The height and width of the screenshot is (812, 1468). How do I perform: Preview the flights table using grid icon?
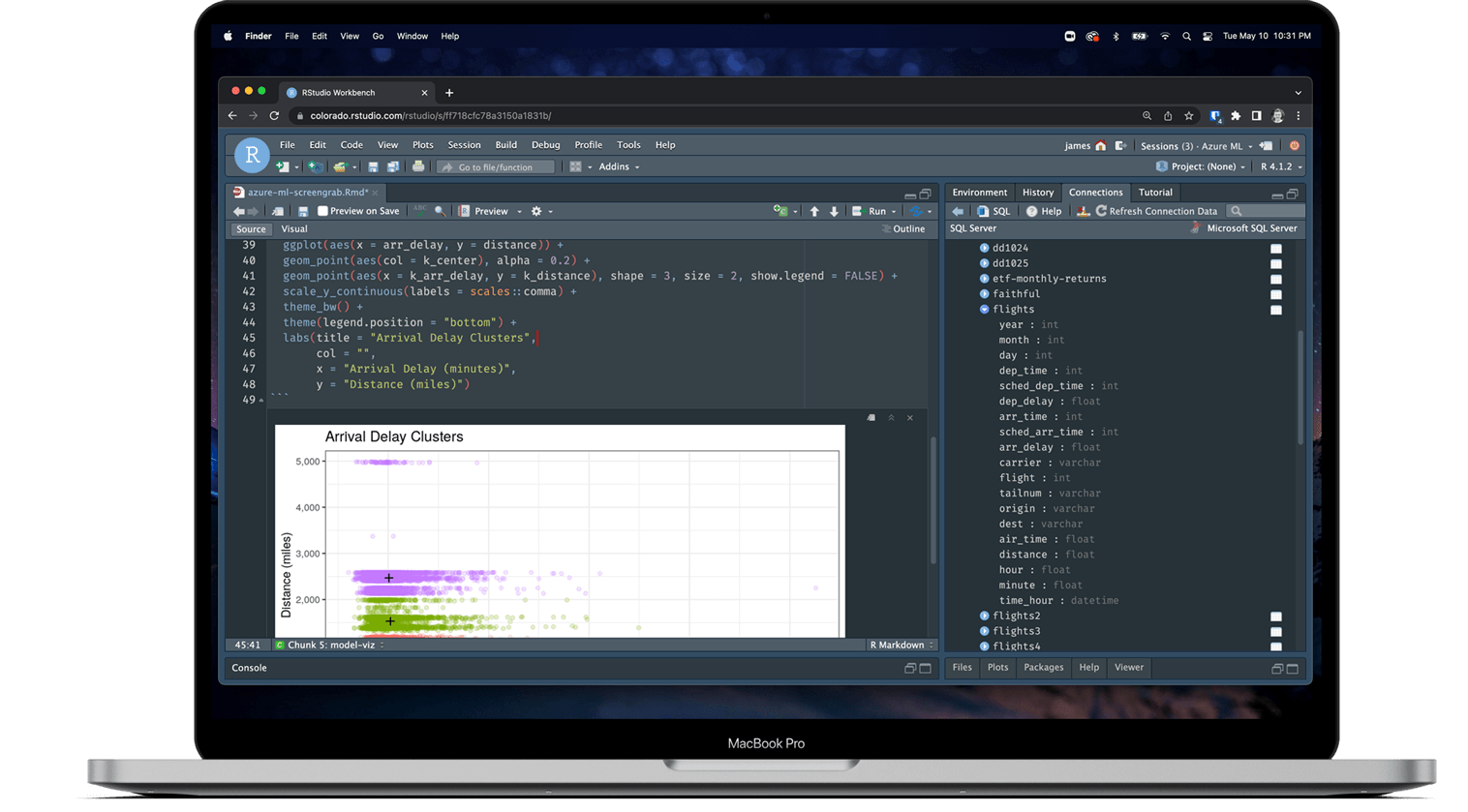click(x=1275, y=310)
